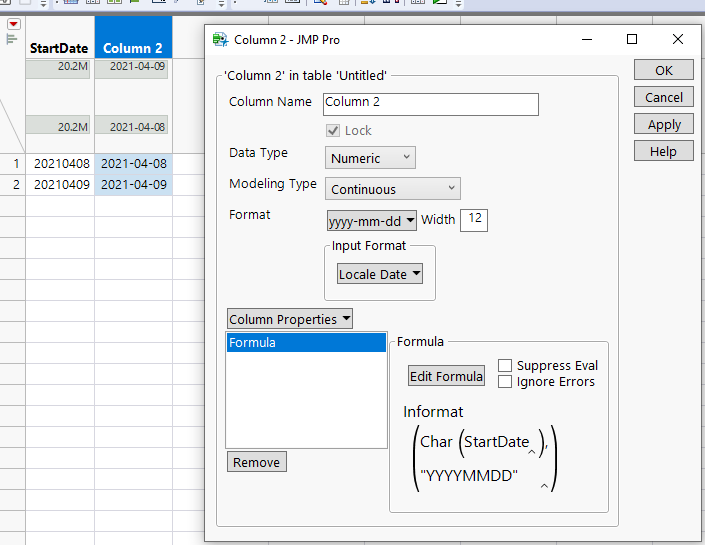This screenshot has width=705, height=545.
Task: Toggle the Lock checkbox
Action: [x=333, y=131]
